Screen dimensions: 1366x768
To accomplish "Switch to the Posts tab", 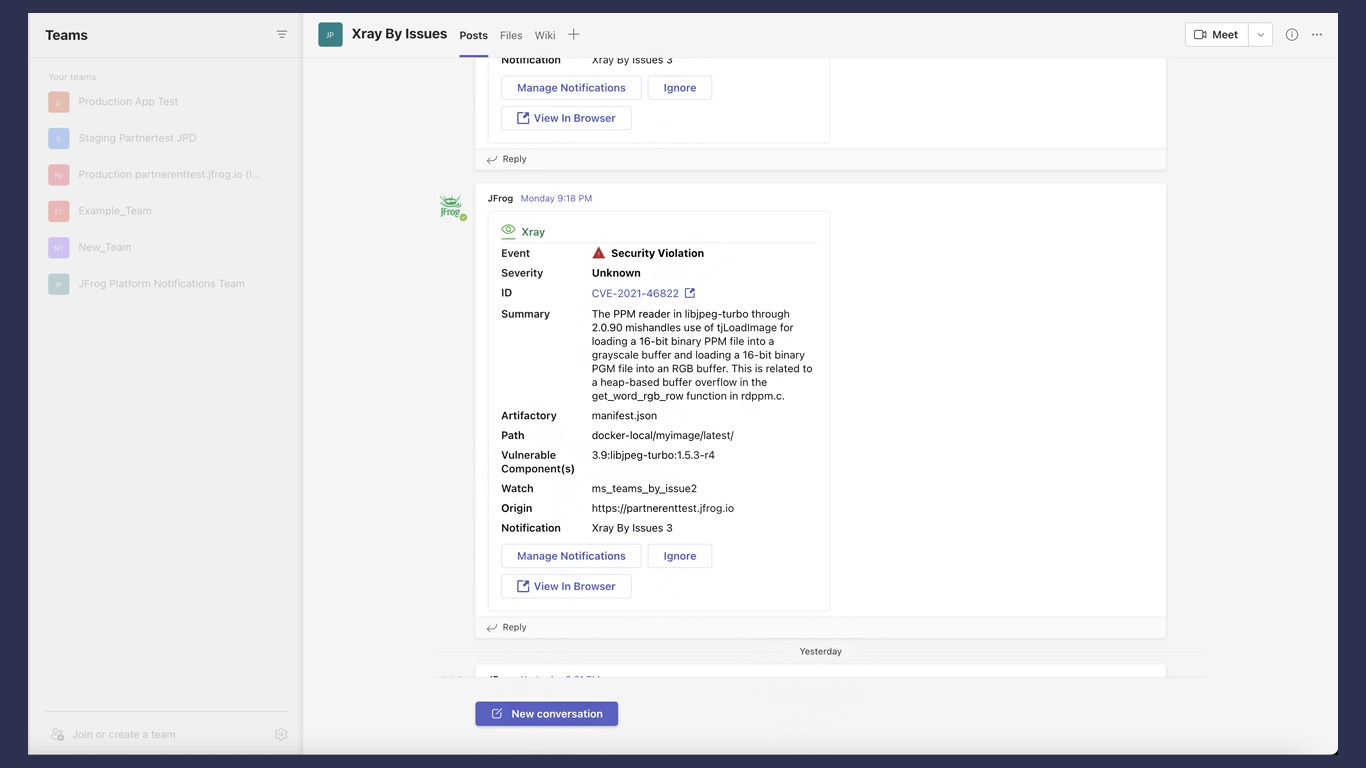I will point(474,35).
